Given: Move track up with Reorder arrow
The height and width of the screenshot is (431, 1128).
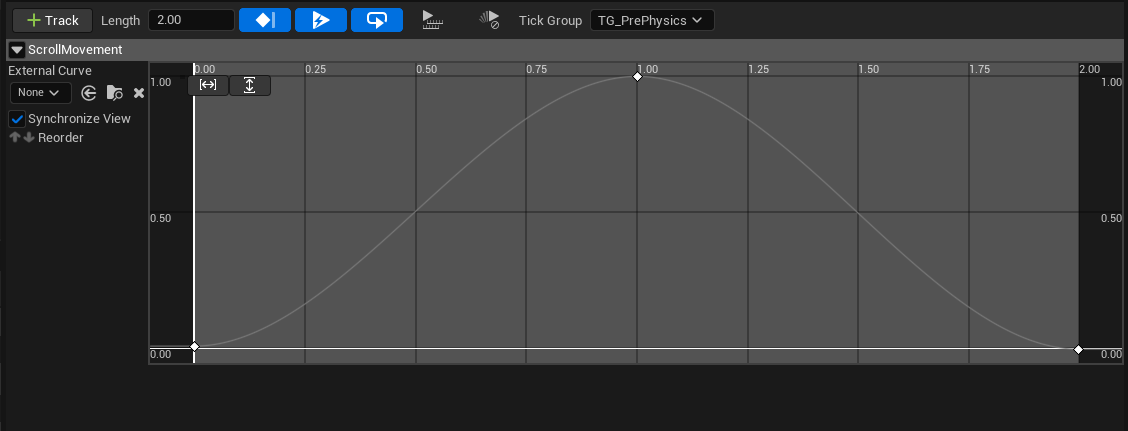Looking at the screenshot, I should [x=14, y=138].
